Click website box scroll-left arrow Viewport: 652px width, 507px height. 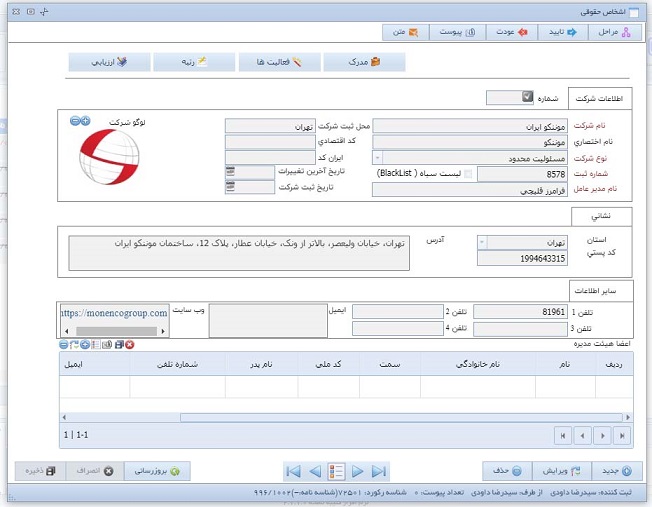pos(67,331)
